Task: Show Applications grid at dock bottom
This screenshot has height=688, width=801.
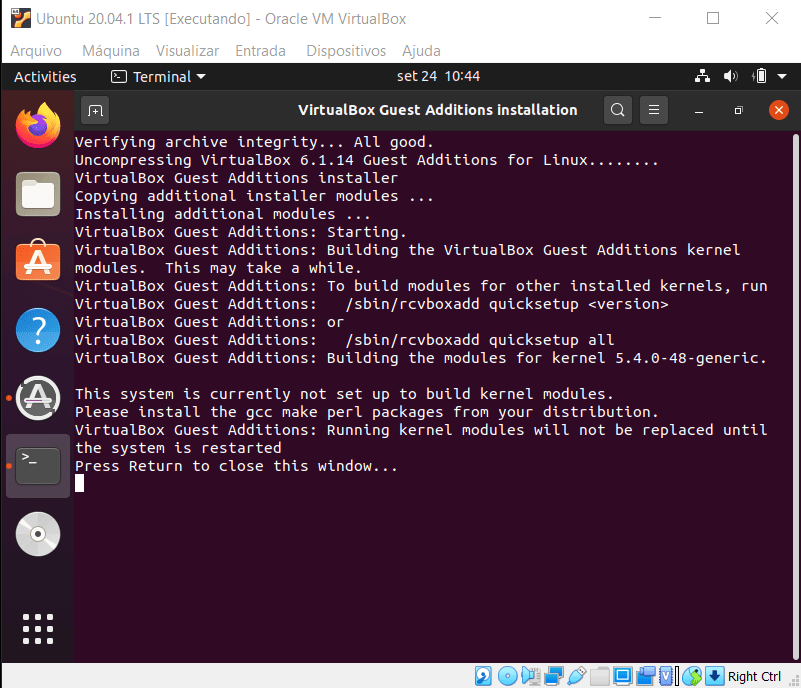Action: click(38, 628)
